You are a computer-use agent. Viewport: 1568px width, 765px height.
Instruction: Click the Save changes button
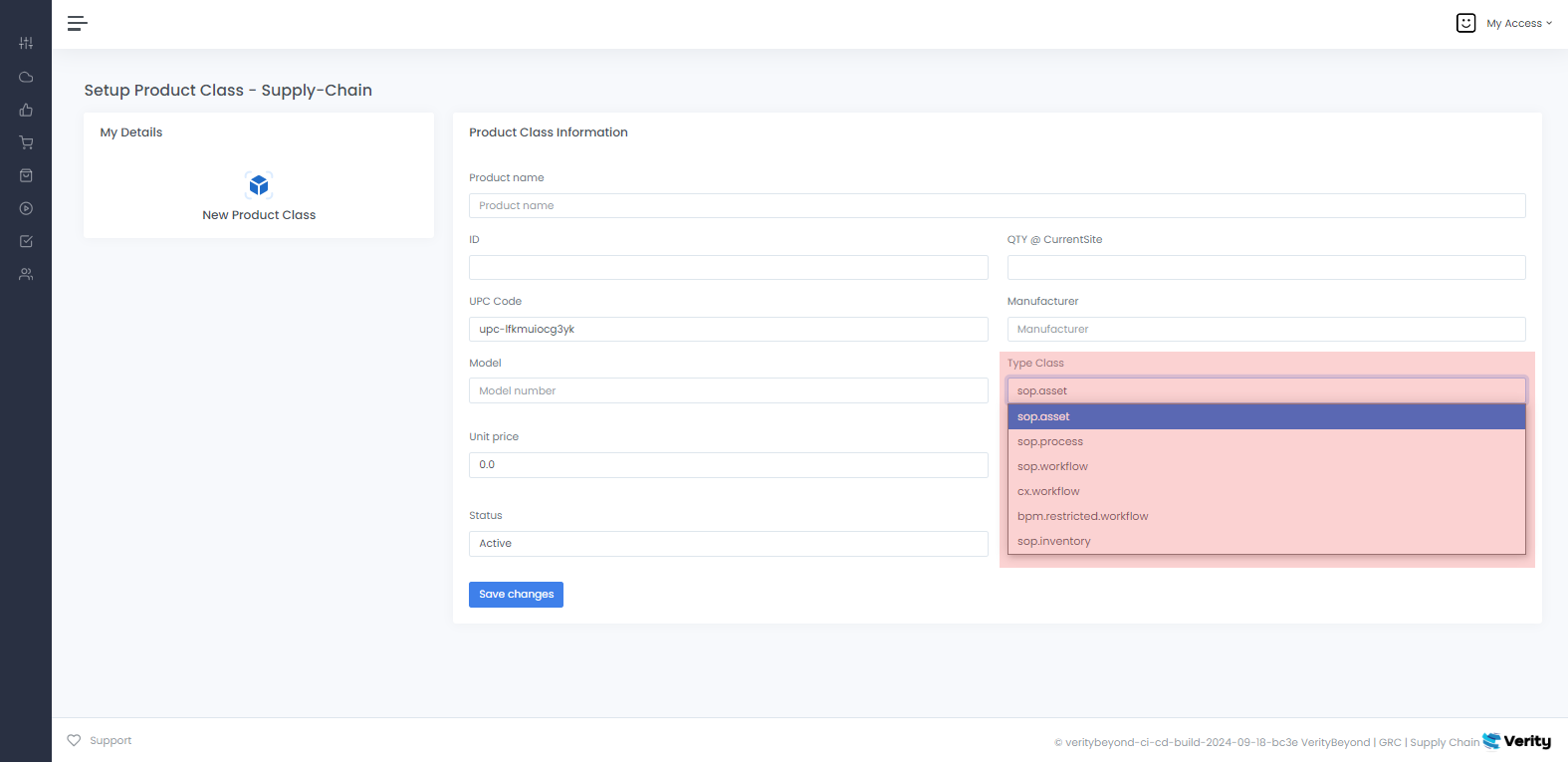(x=516, y=595)
